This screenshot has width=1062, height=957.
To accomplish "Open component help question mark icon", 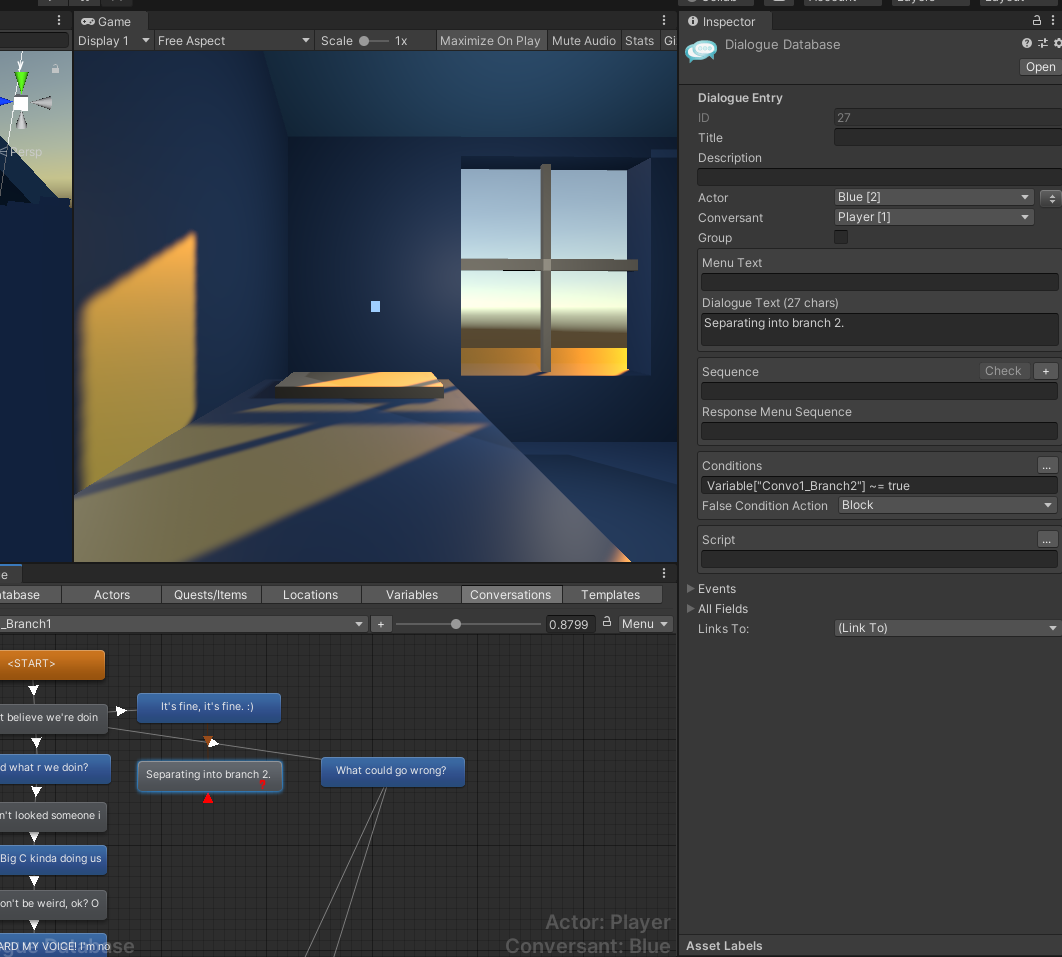I will point(1027,43).
